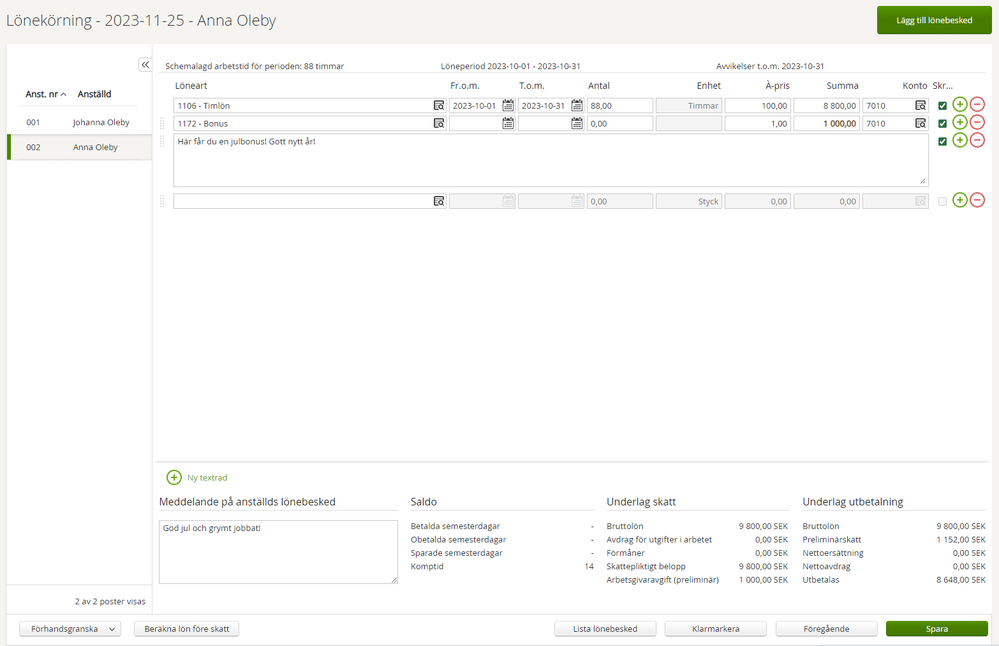Toggle the checkbox for the julbonus text row
Viewport: 999px width, 646px height.
(x=942, y=141)
